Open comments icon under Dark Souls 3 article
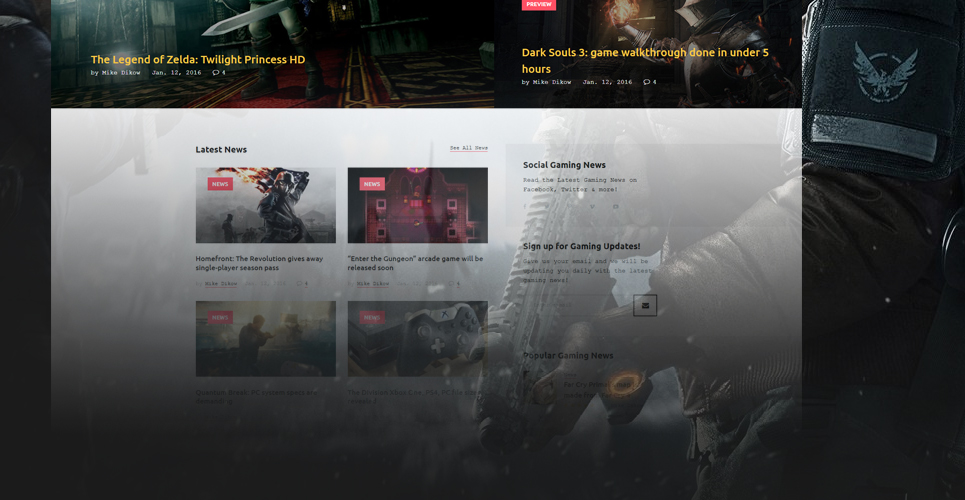965x500 pixels. (647, 83)
